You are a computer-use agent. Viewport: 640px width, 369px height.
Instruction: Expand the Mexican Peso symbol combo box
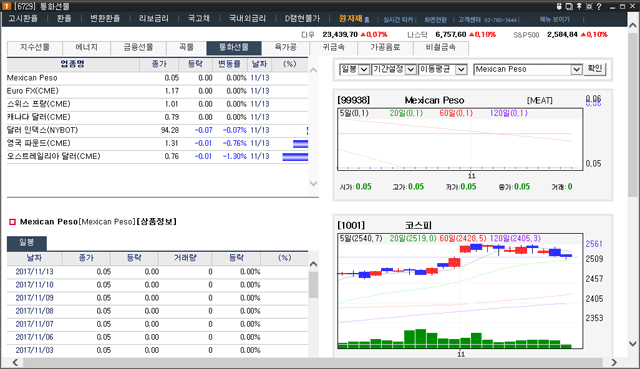pyautogui.click(x=576, y=69)
